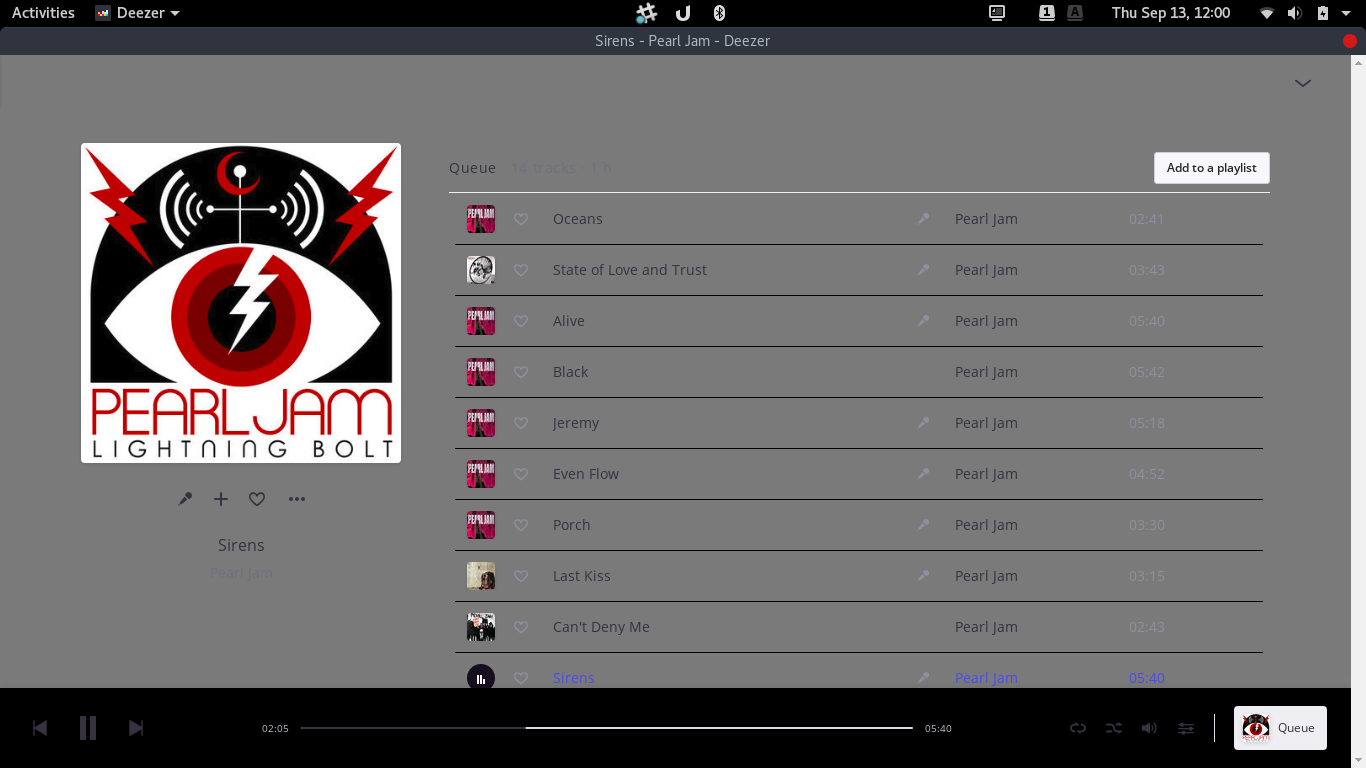Image resolution: width=1366 pixels, height=768 pixels.
Task: Click the workspace indicator icon showing 1
Action: pos(1047,13)
